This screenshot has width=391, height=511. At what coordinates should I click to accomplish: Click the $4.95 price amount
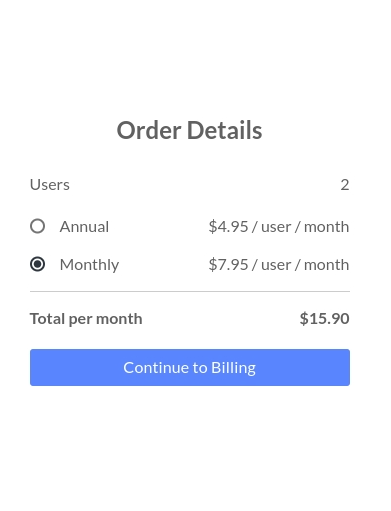(228, 227)
